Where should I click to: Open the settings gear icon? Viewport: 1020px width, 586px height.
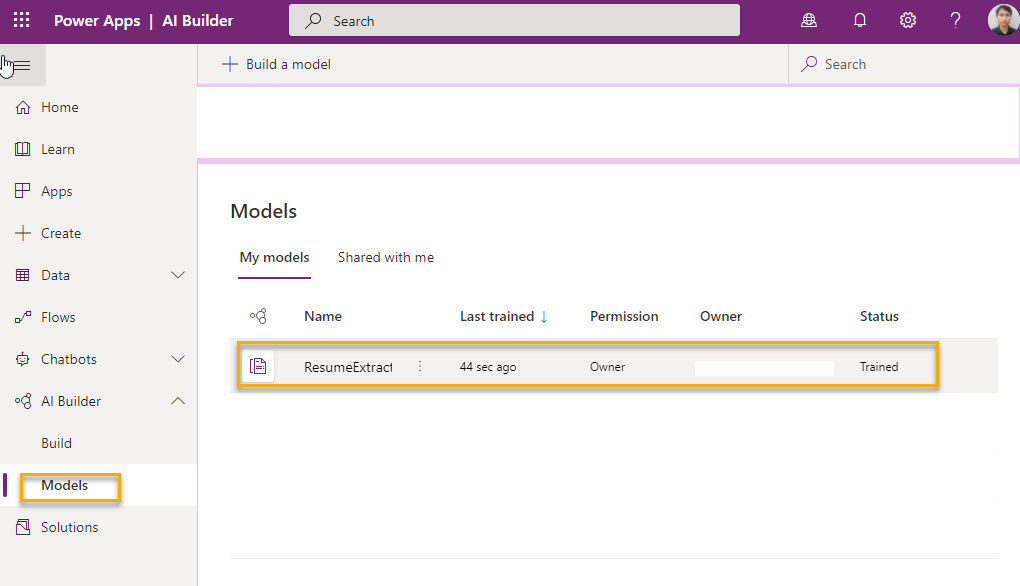pyautogui.click(x=908, y=21)
